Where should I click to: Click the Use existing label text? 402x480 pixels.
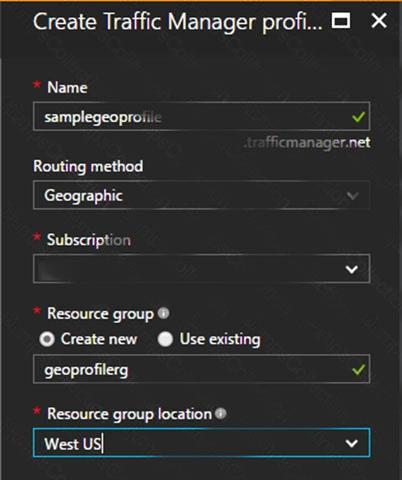point(220,339)
